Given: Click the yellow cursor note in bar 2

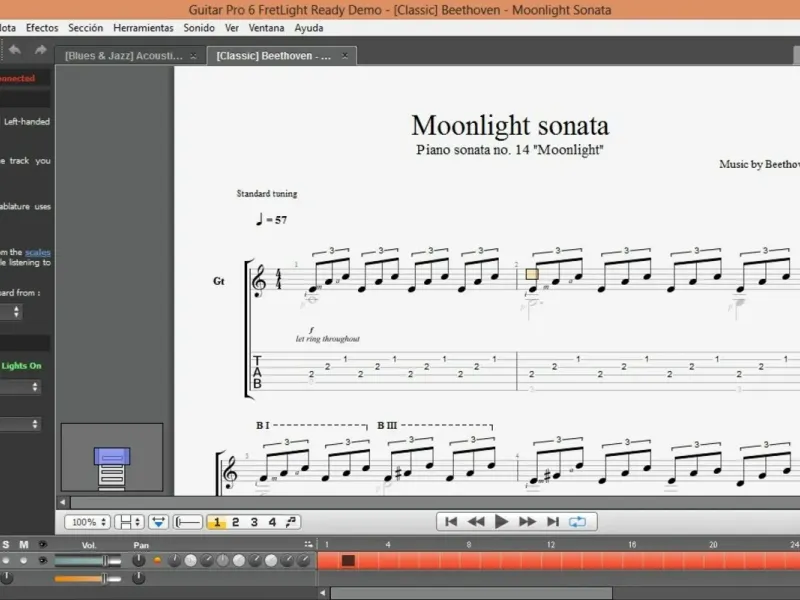Looking at the screenshot, I should tap(532, 274).
